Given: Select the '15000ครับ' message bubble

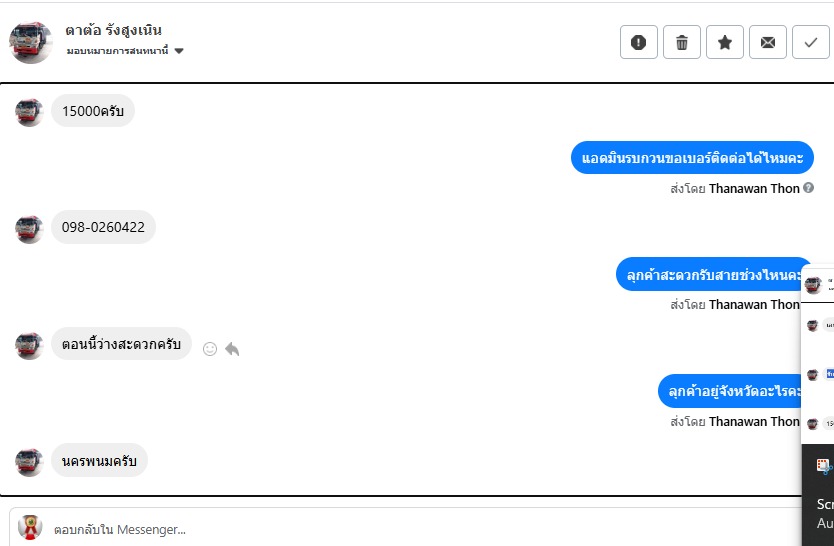Looking at the screenshot, I should (92, 111).
